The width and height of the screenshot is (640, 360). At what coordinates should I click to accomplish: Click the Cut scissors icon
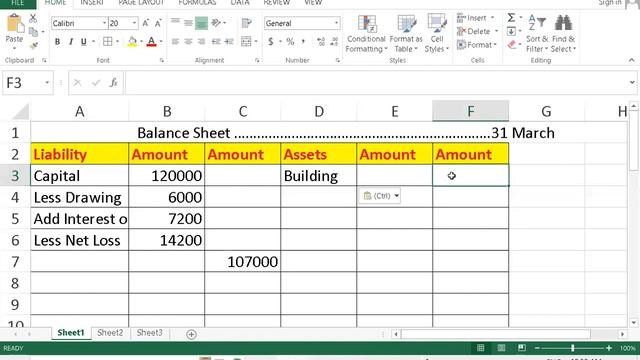(x=33, y=18)
